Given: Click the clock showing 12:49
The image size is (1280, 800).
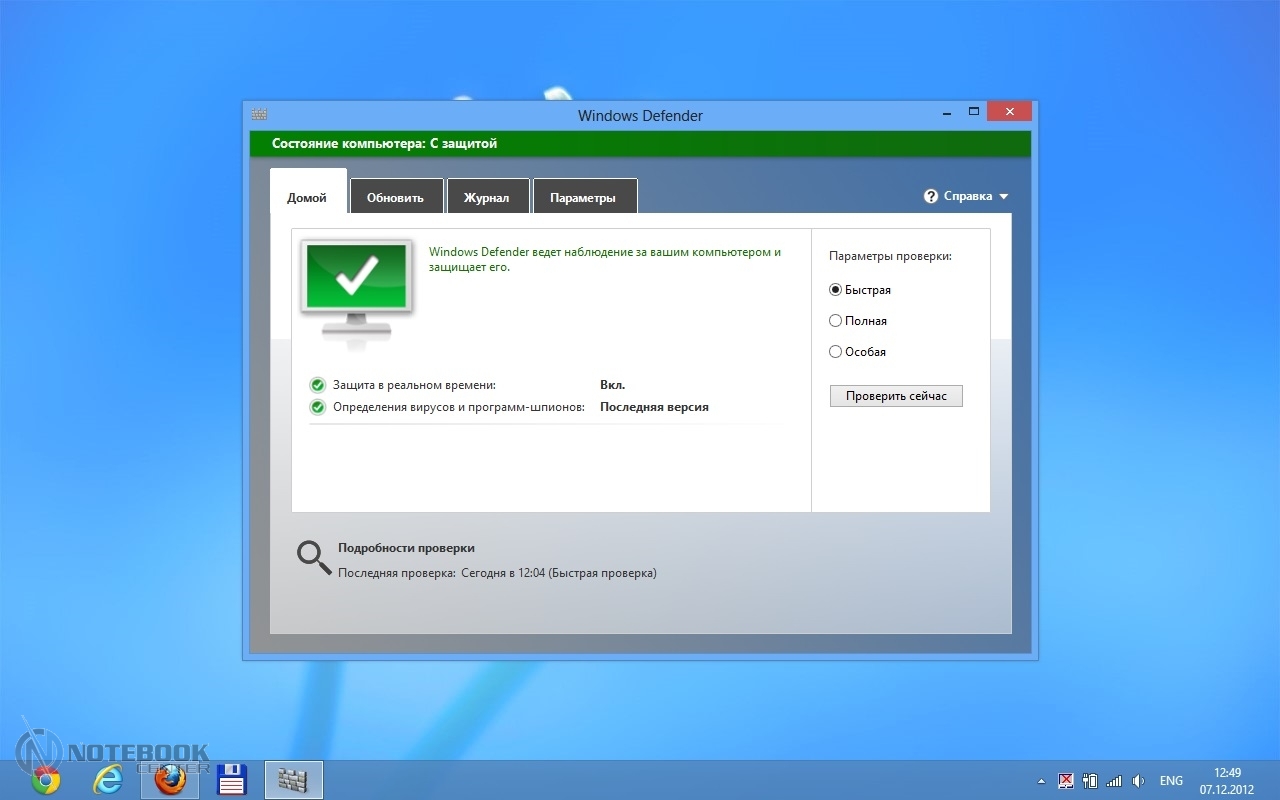Looking at the screenshot, I should tap(1227, 780).
